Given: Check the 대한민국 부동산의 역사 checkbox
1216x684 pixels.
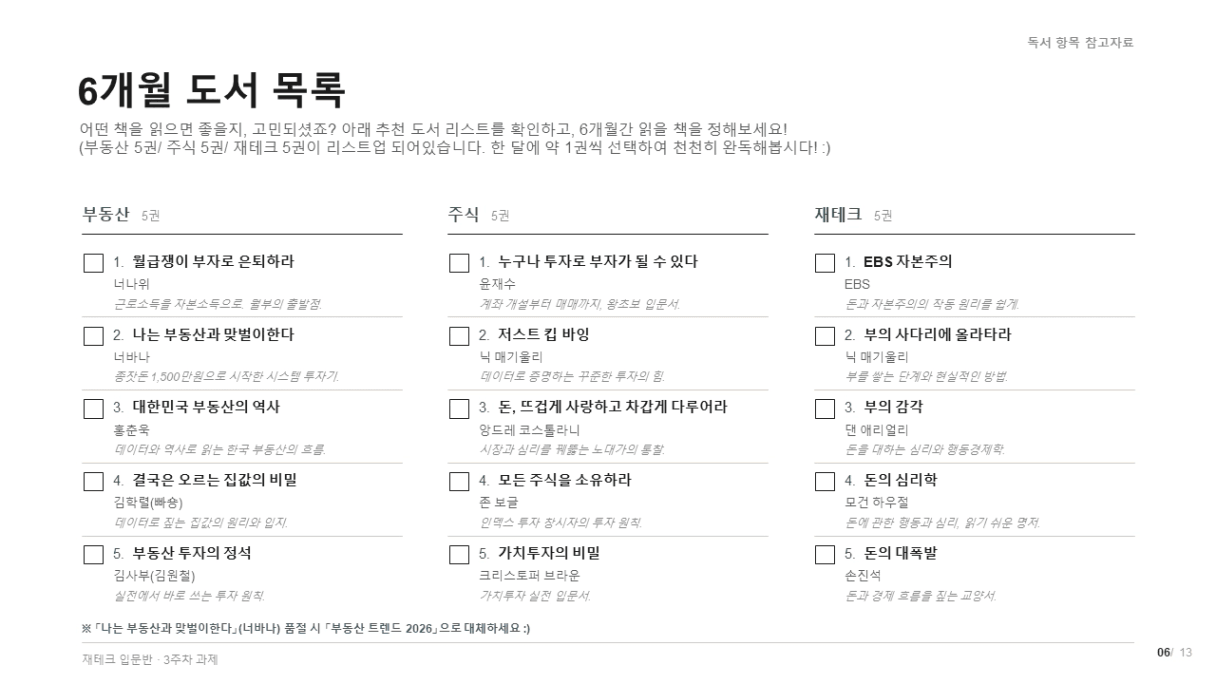Looking at the screenshot, I should (x=93, y=408).
